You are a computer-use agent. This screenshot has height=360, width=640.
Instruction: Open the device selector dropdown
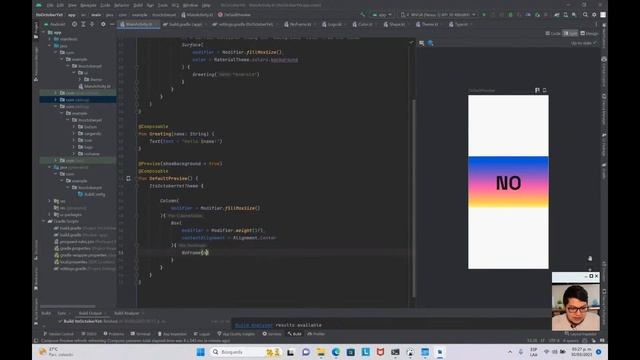438,15
